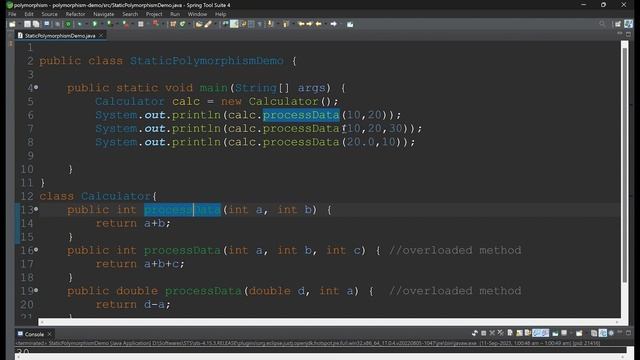
Task: Click 'return d-a;' on line 20
Action: pos(133,304)
